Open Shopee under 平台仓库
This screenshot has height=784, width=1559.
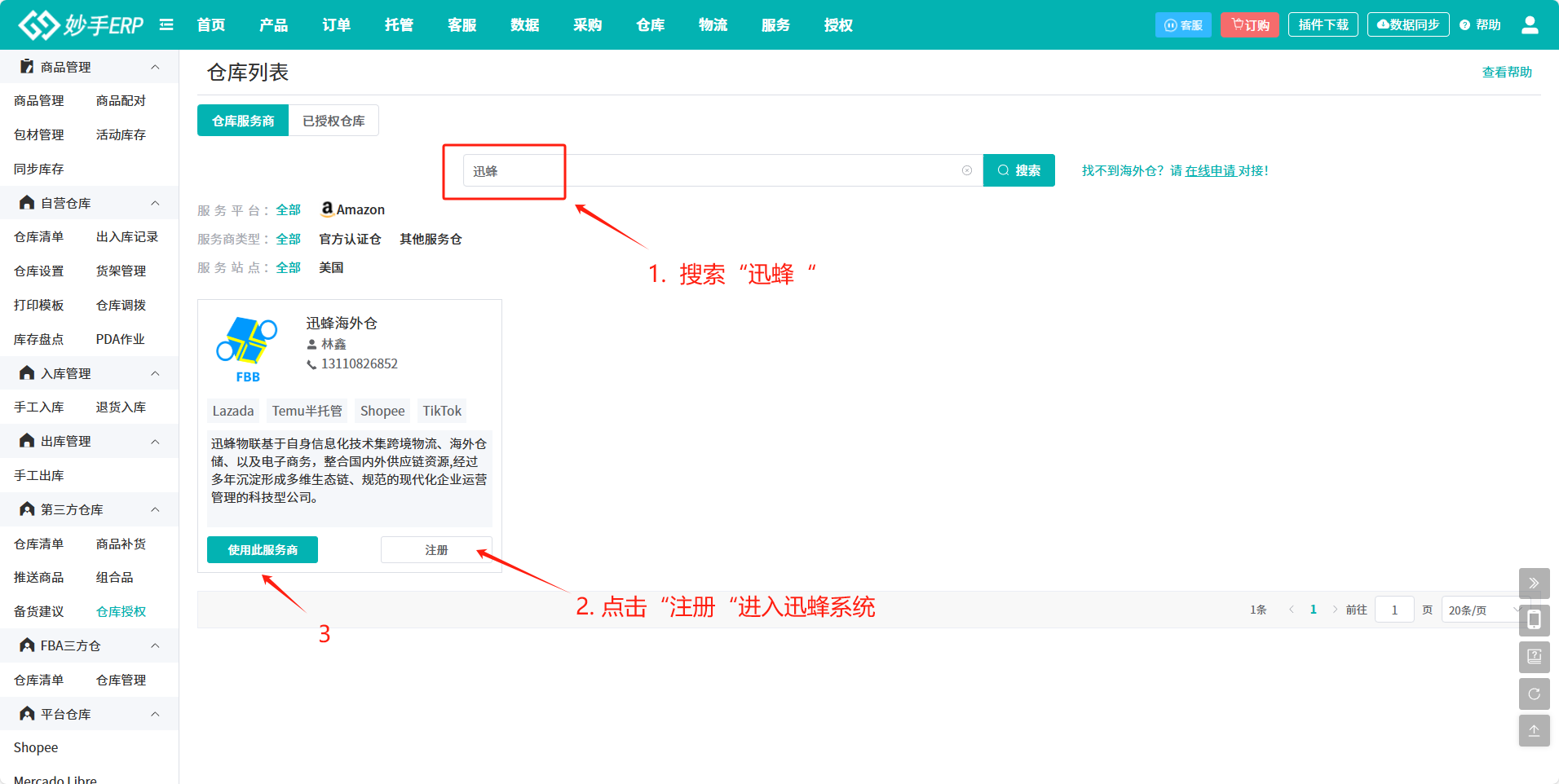pos(36,747)
